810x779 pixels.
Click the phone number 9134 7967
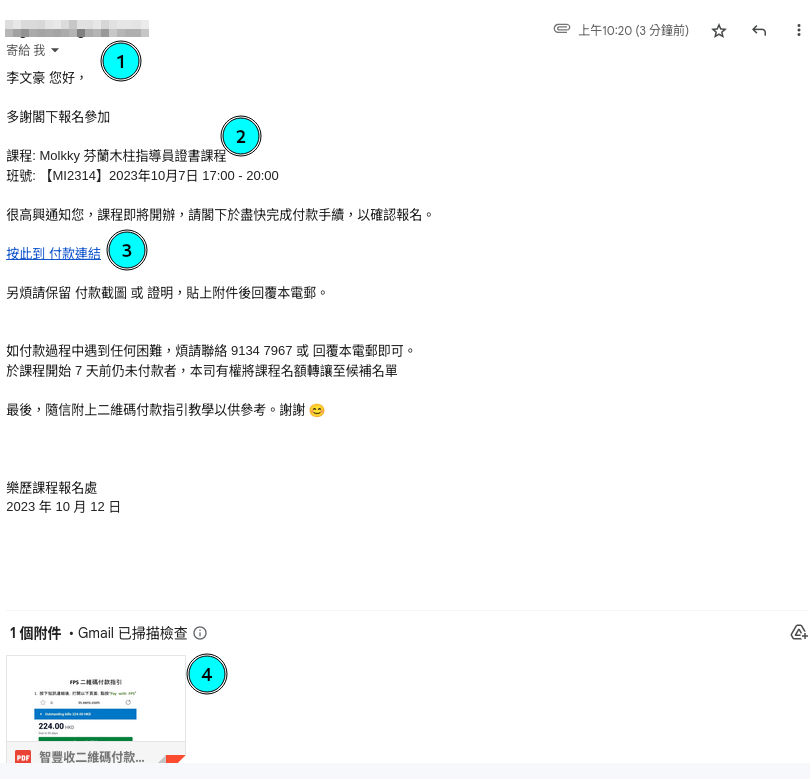261,351
